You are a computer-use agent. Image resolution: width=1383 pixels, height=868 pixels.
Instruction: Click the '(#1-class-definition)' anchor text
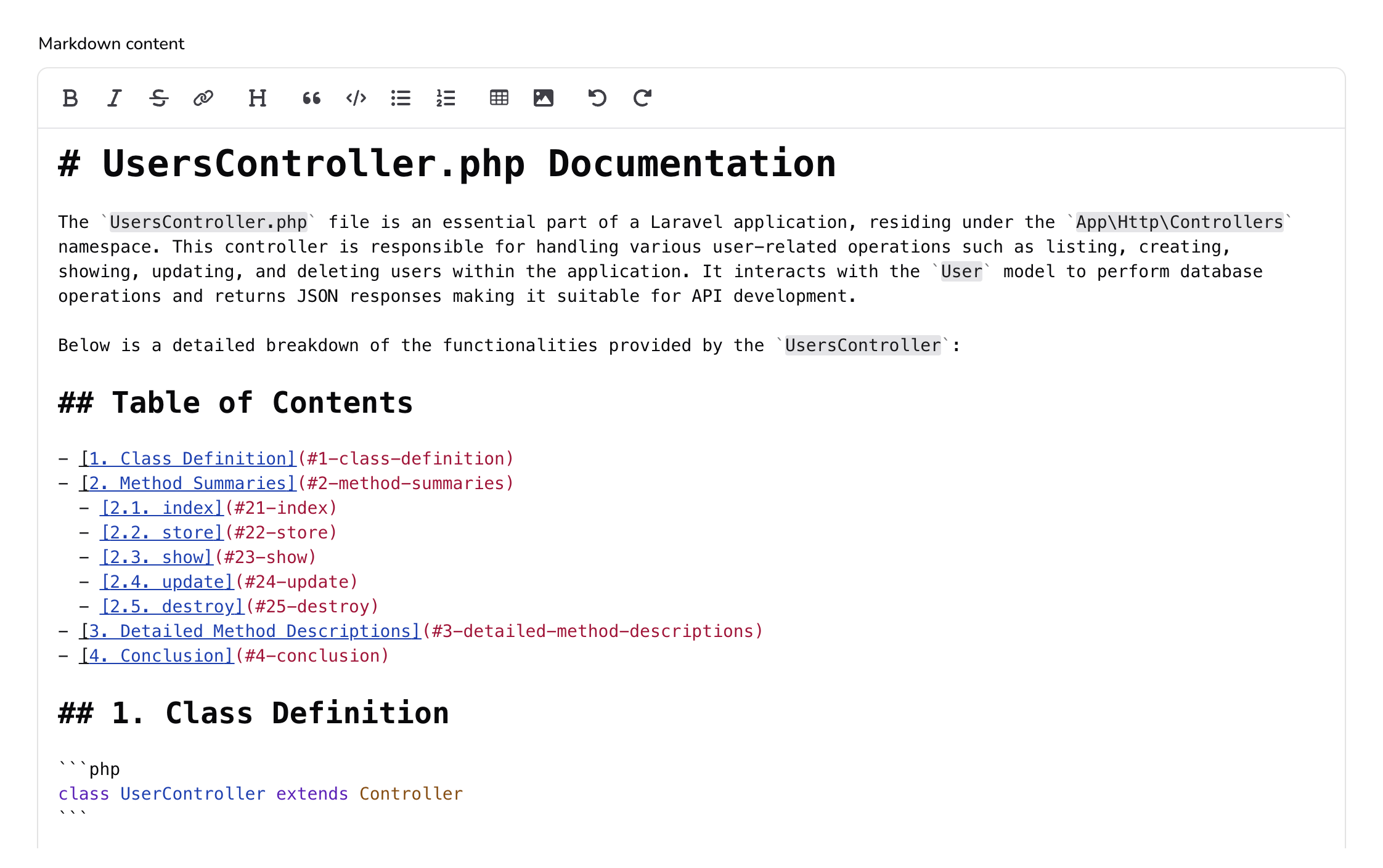point(406,459)
